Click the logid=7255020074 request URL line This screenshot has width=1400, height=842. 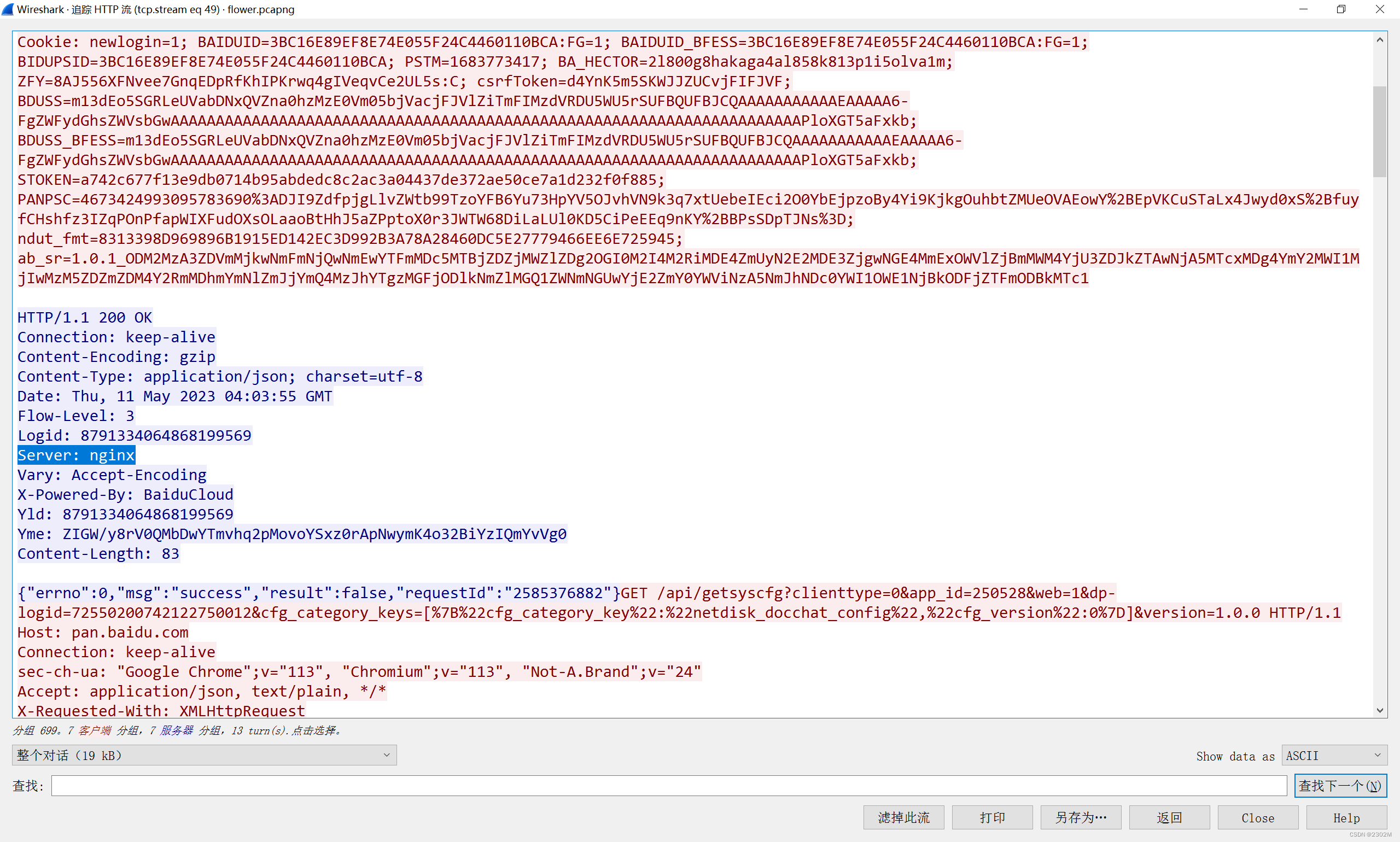pyautogui.click(x=679, y=613)
